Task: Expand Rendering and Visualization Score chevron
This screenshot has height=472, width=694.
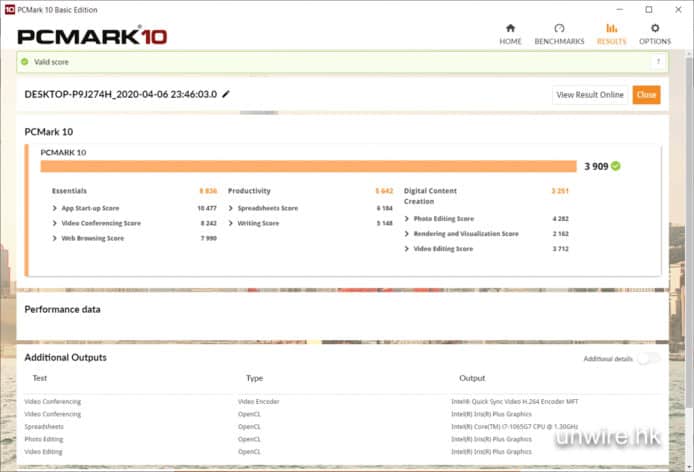Action: [407, 234]
